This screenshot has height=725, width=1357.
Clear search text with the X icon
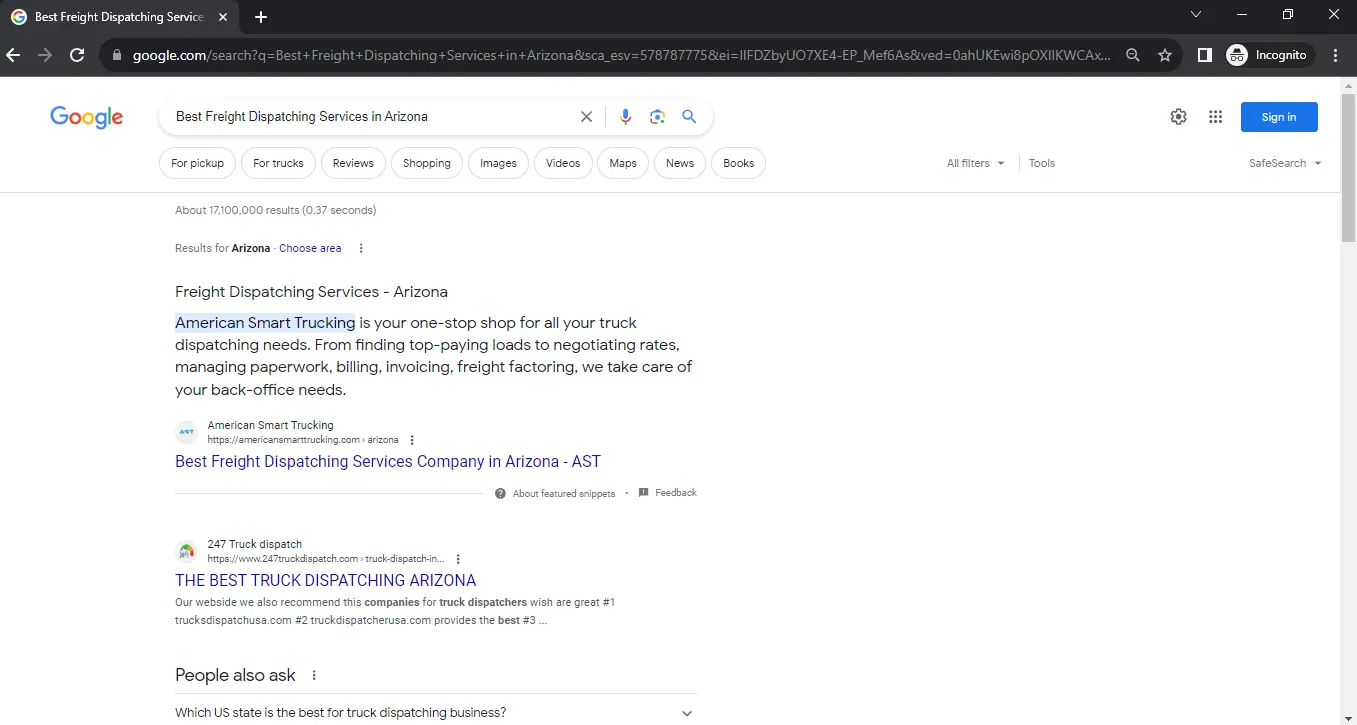(587, 117)
